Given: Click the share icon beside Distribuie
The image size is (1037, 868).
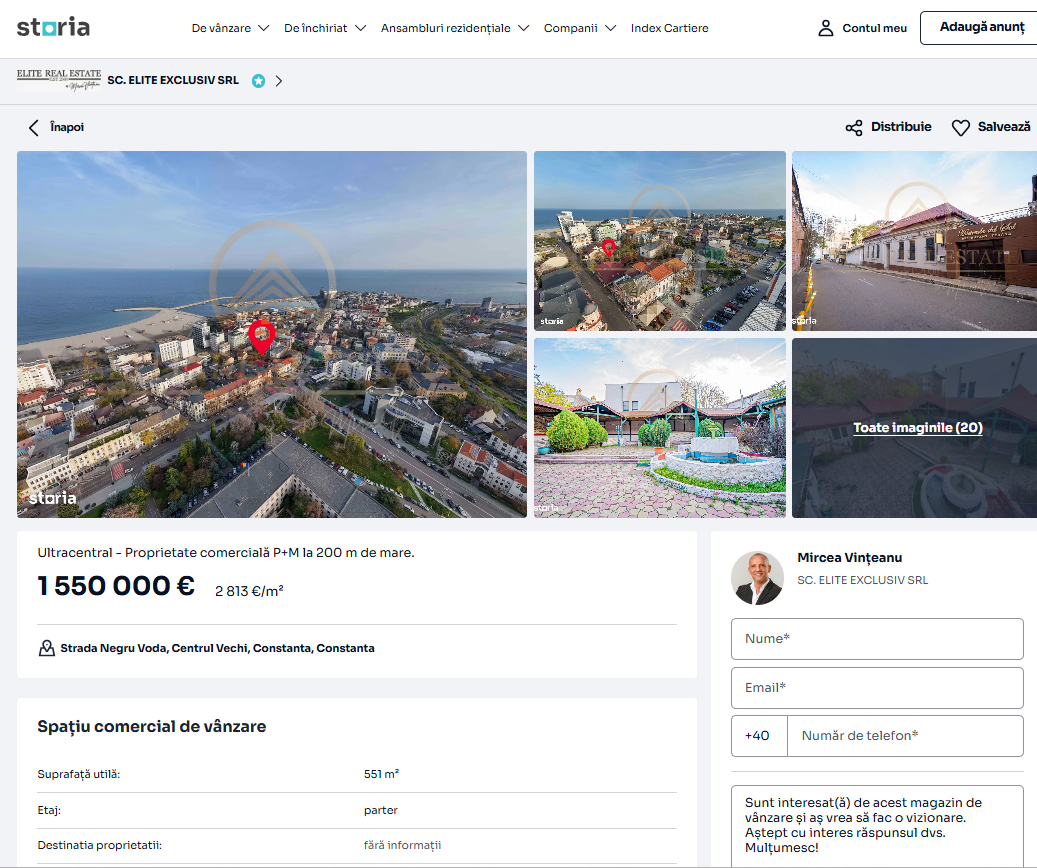Looking at the screenshot, I should [854, 128].
